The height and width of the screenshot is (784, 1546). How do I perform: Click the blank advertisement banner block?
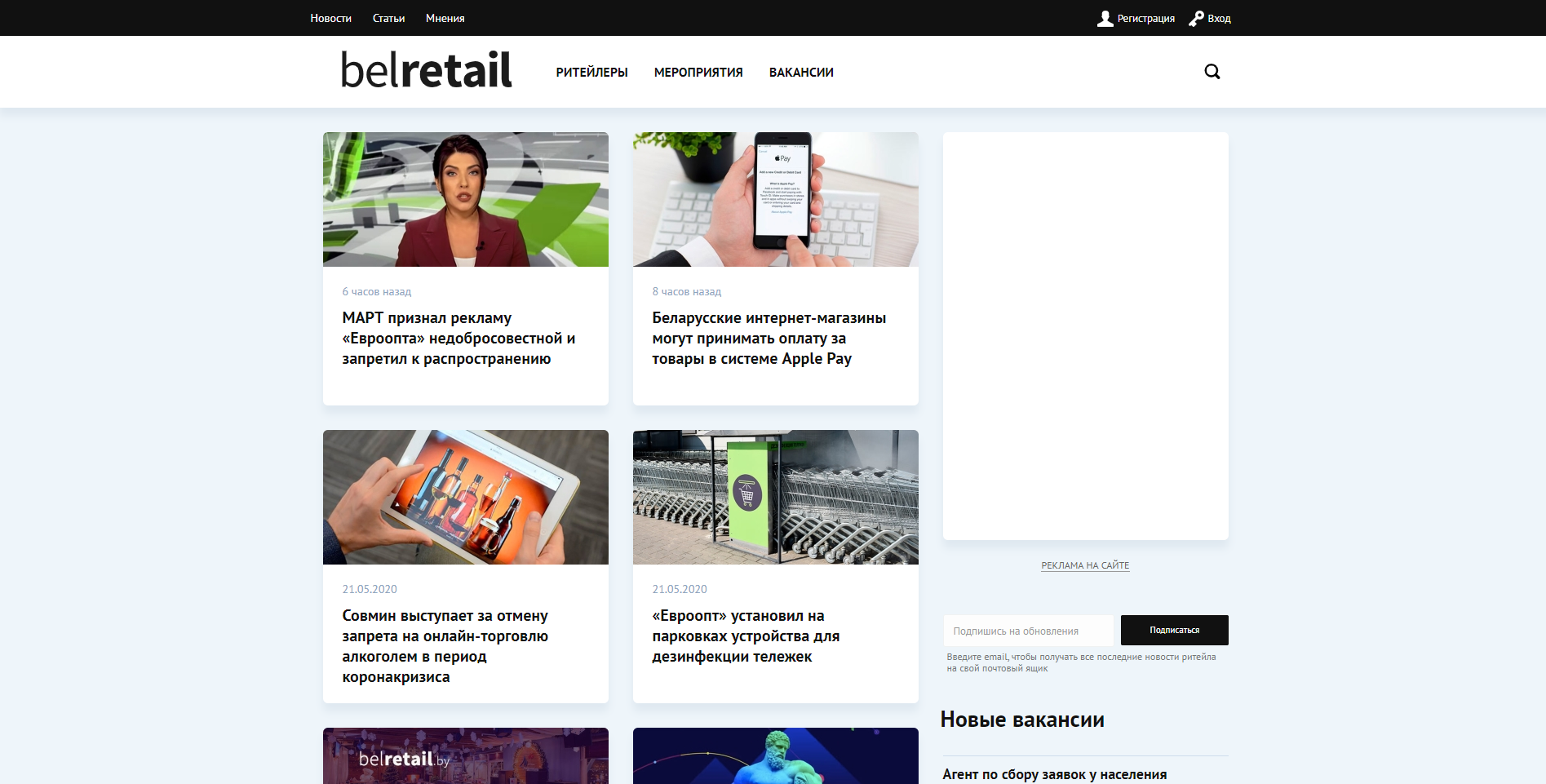tap(1085, 336)
